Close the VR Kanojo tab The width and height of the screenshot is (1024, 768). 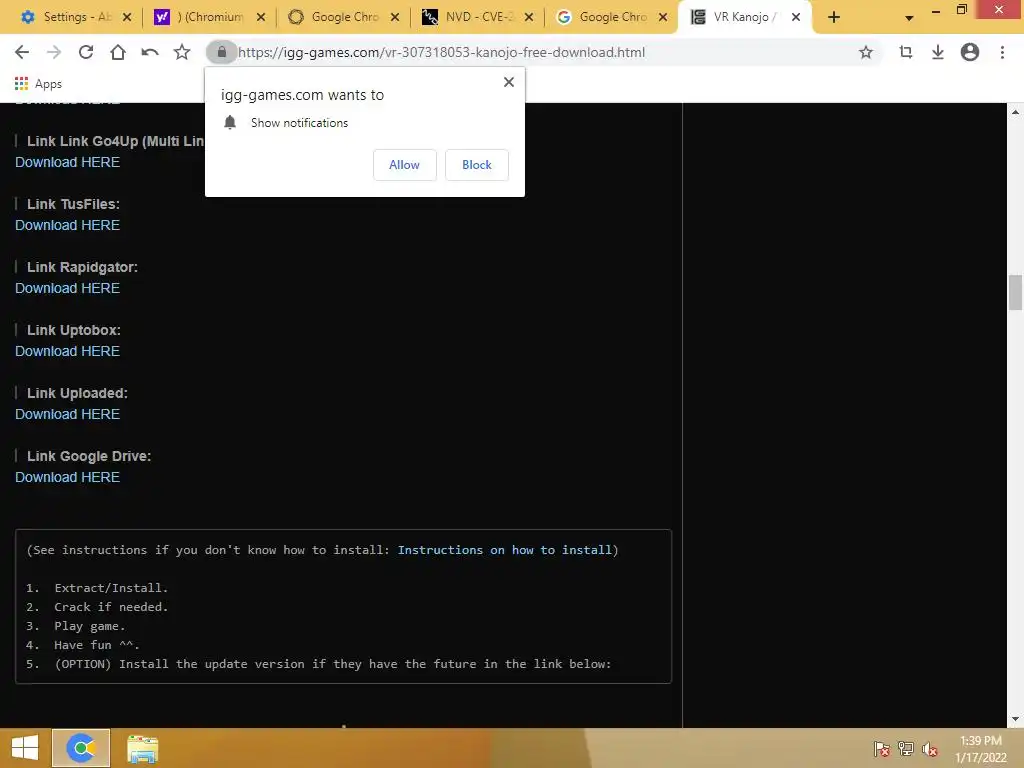[796, 18]
